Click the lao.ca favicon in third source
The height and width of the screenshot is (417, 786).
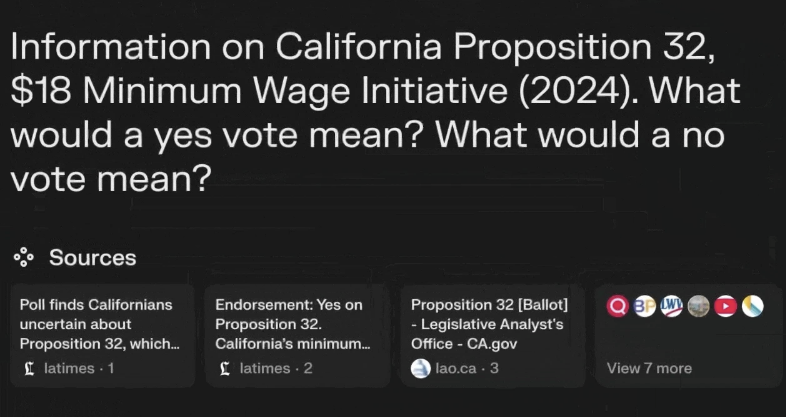(421, 368)
